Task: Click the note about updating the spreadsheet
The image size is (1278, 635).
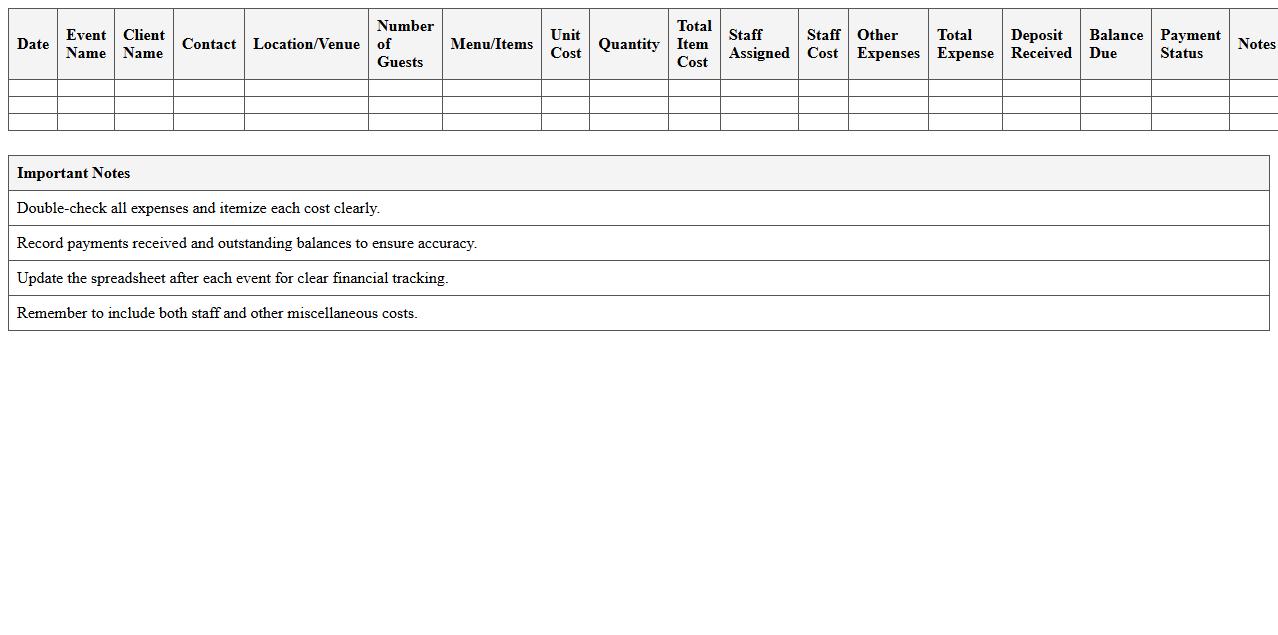Action: click(x=638, y=278)
